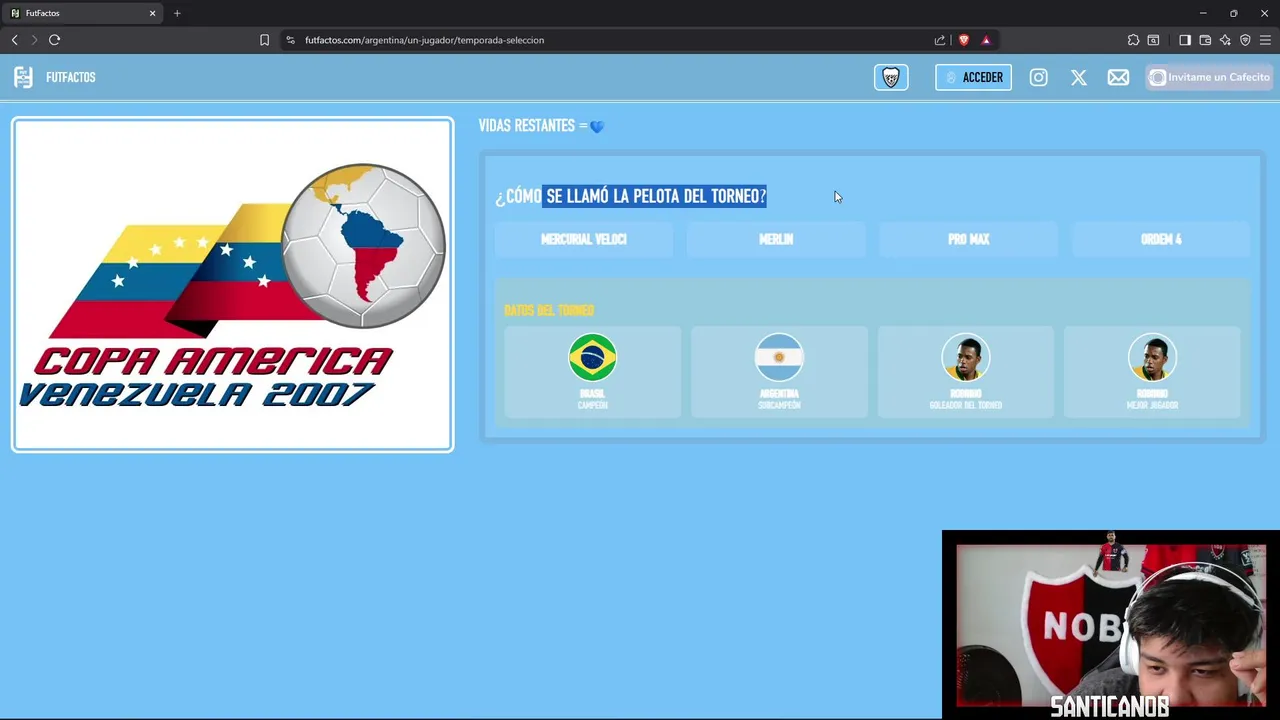1280x720 pixels.
Task: Restore down the browser window
Action: (x=1234, y=13)
